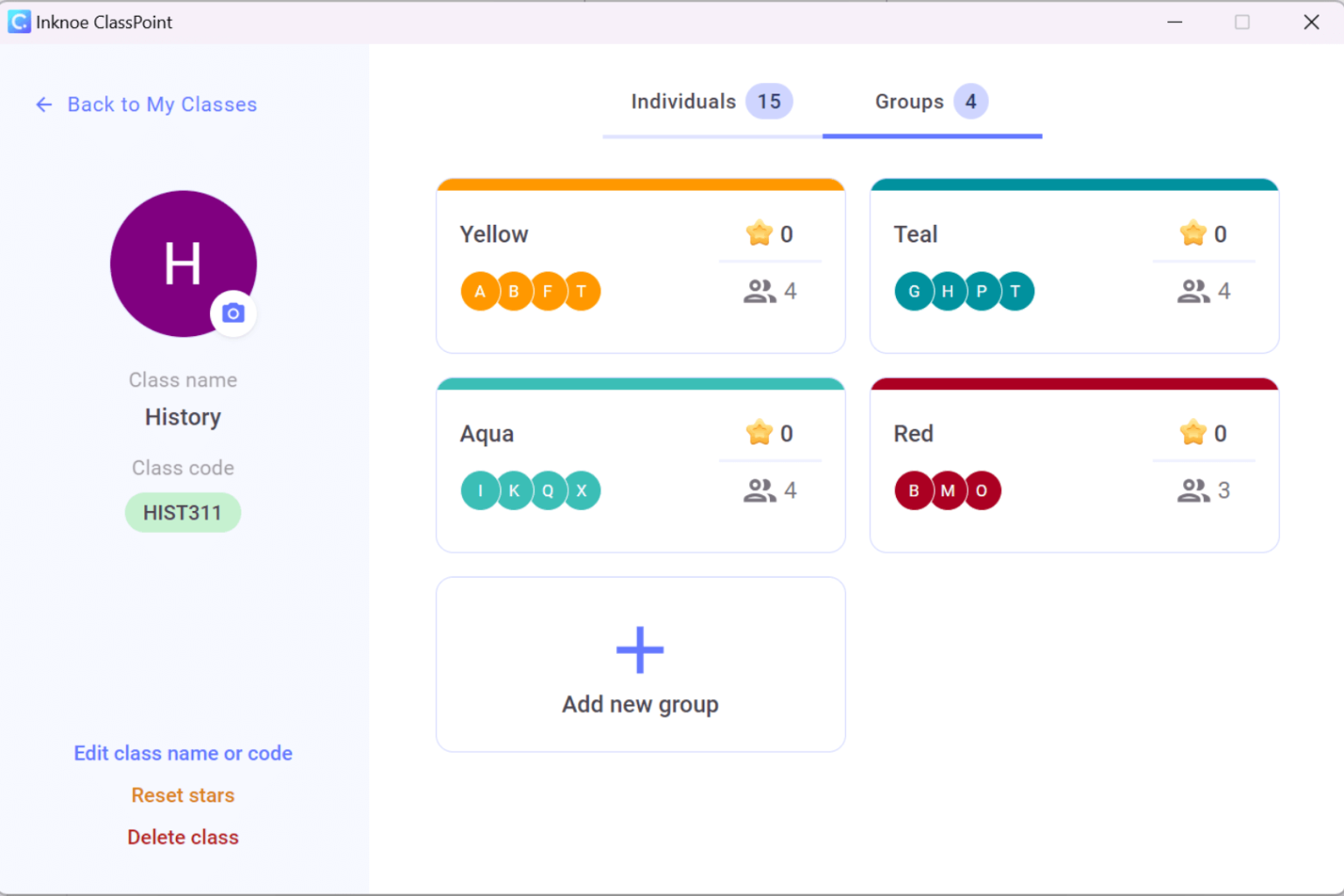
Task: Click the star icon on Aqua group
Action: point(759,433)
